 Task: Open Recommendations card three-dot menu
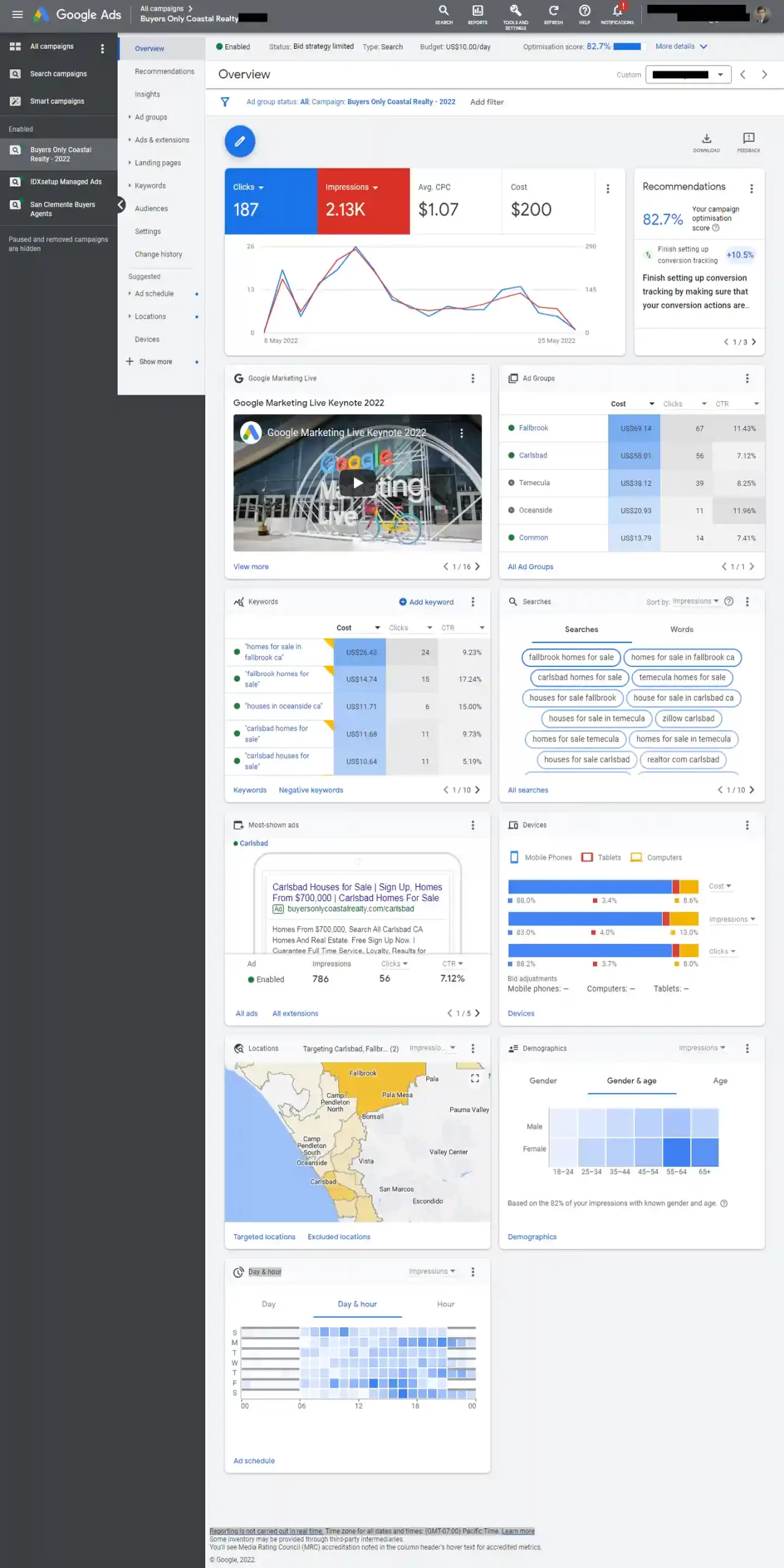click(752, 189)
